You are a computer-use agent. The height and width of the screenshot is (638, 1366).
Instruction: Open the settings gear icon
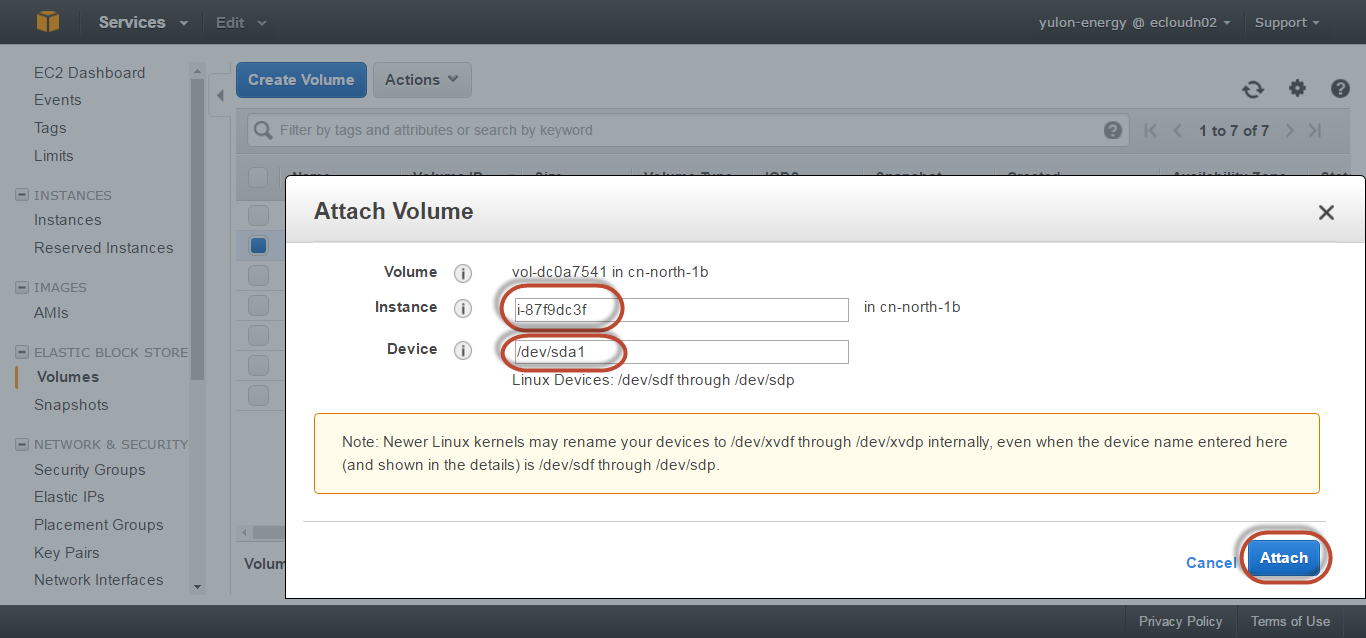pos(1297,89)
